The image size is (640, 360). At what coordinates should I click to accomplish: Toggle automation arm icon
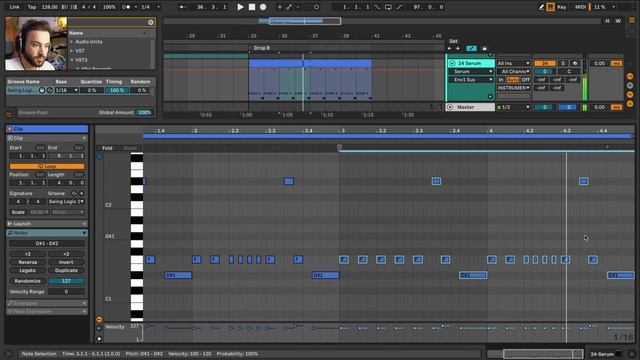289,7
